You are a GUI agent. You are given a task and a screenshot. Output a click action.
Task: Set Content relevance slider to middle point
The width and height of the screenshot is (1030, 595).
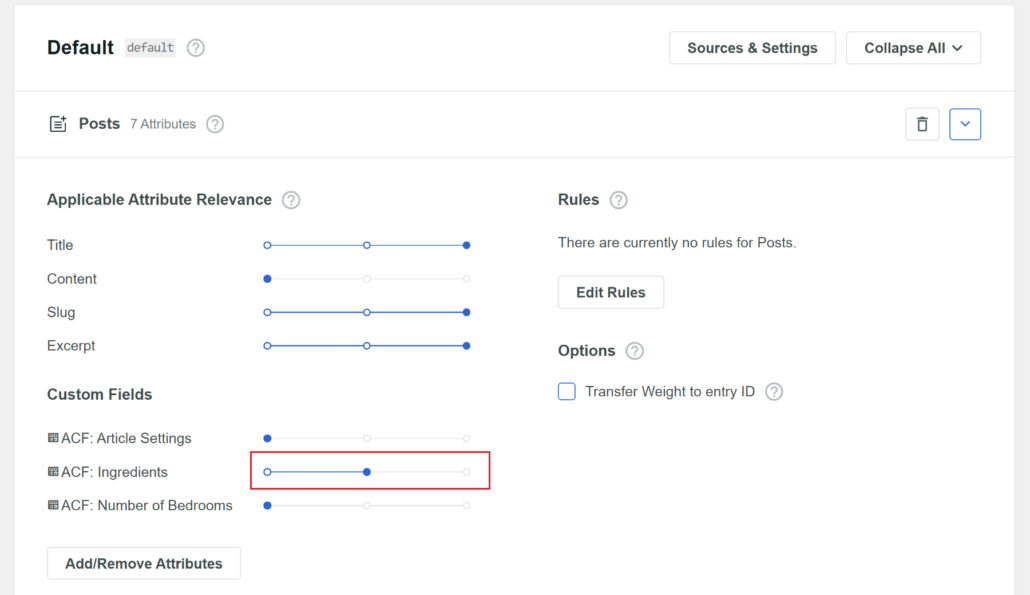click(367, 279)
